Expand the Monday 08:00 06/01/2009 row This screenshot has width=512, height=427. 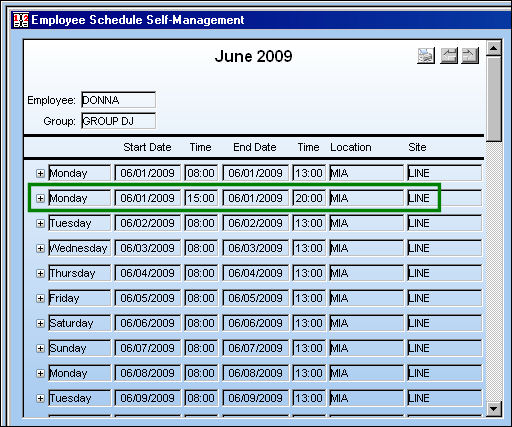pyautogui.click(x=40, y=173)
